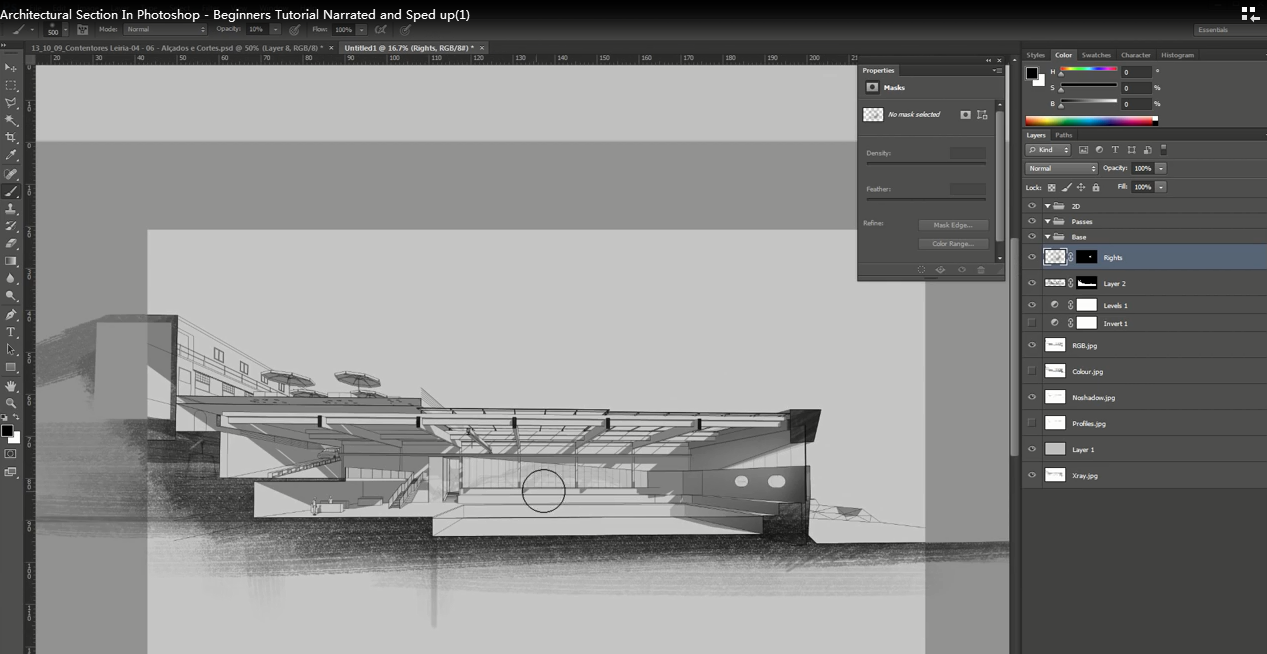Select the Hand tool
This screenshot has height=654, width=1267.
pyautogui.click(x=11, y=385)
